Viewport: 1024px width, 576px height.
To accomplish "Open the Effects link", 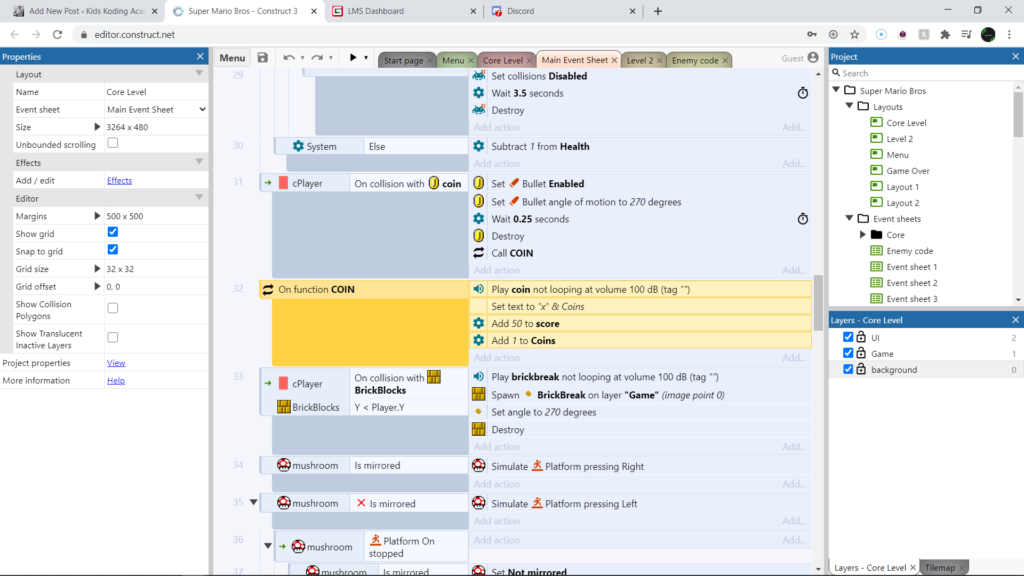I will 120,180.
